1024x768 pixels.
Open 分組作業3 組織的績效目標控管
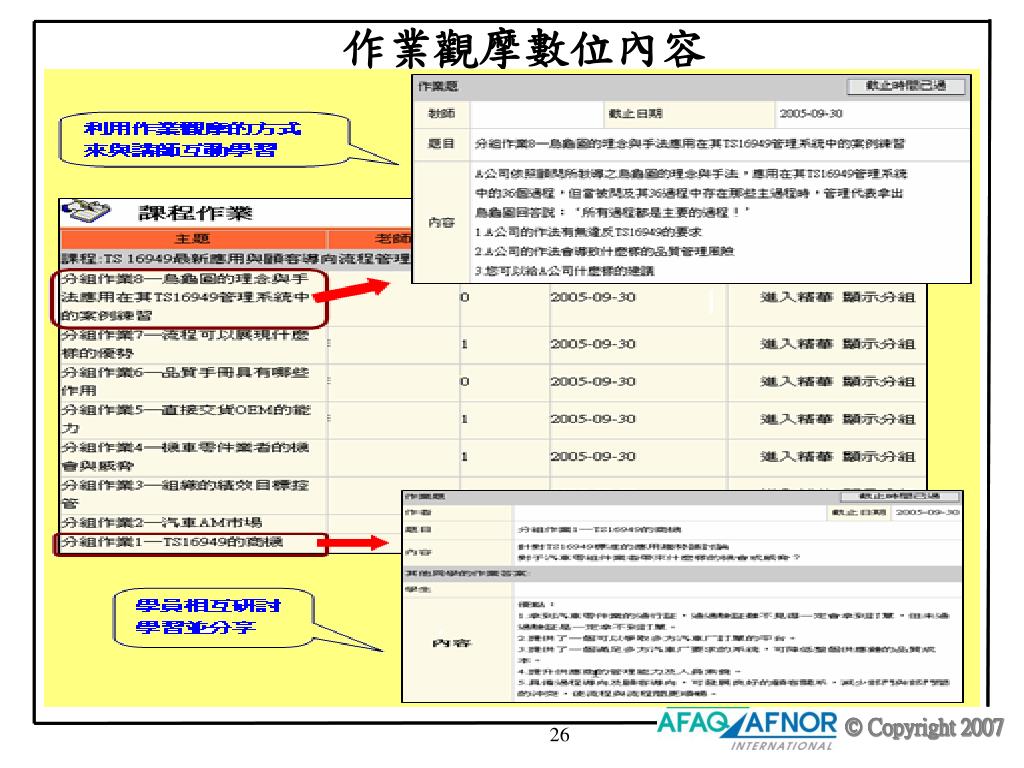[185, 494]
